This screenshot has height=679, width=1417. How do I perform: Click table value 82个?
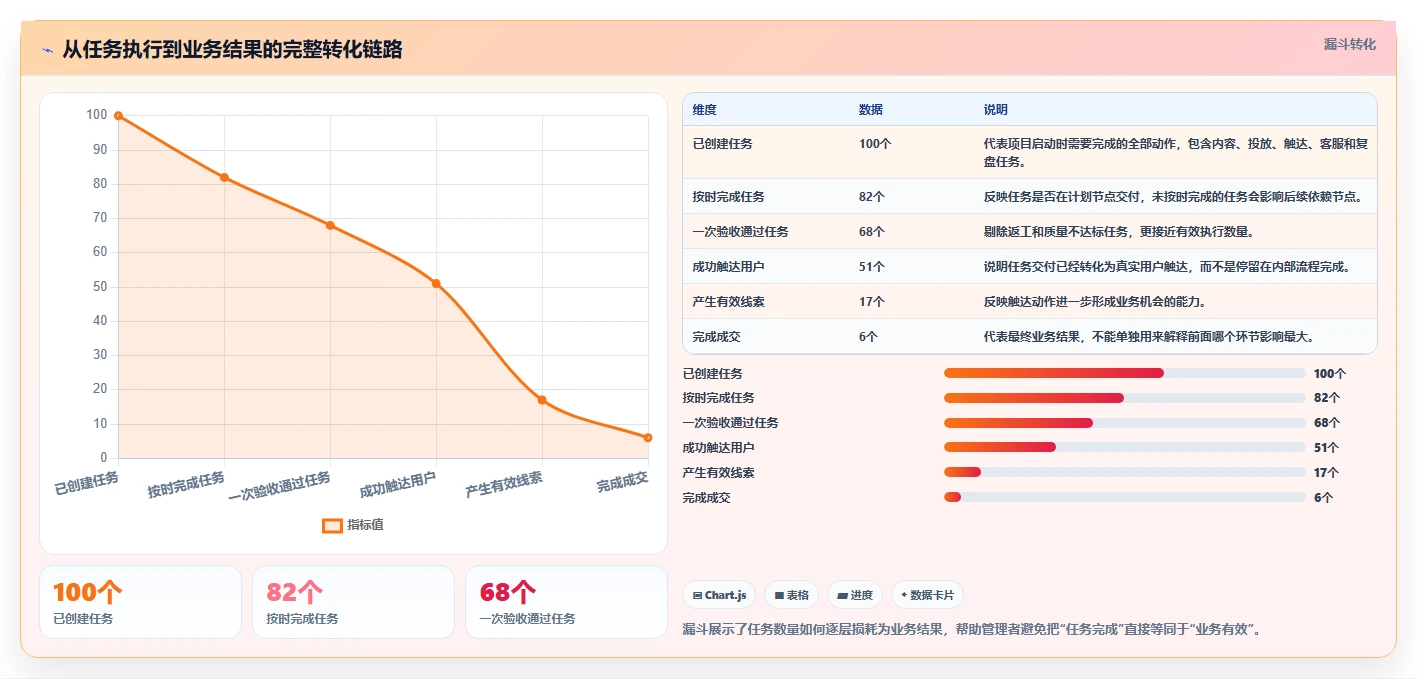click(872, 197)
